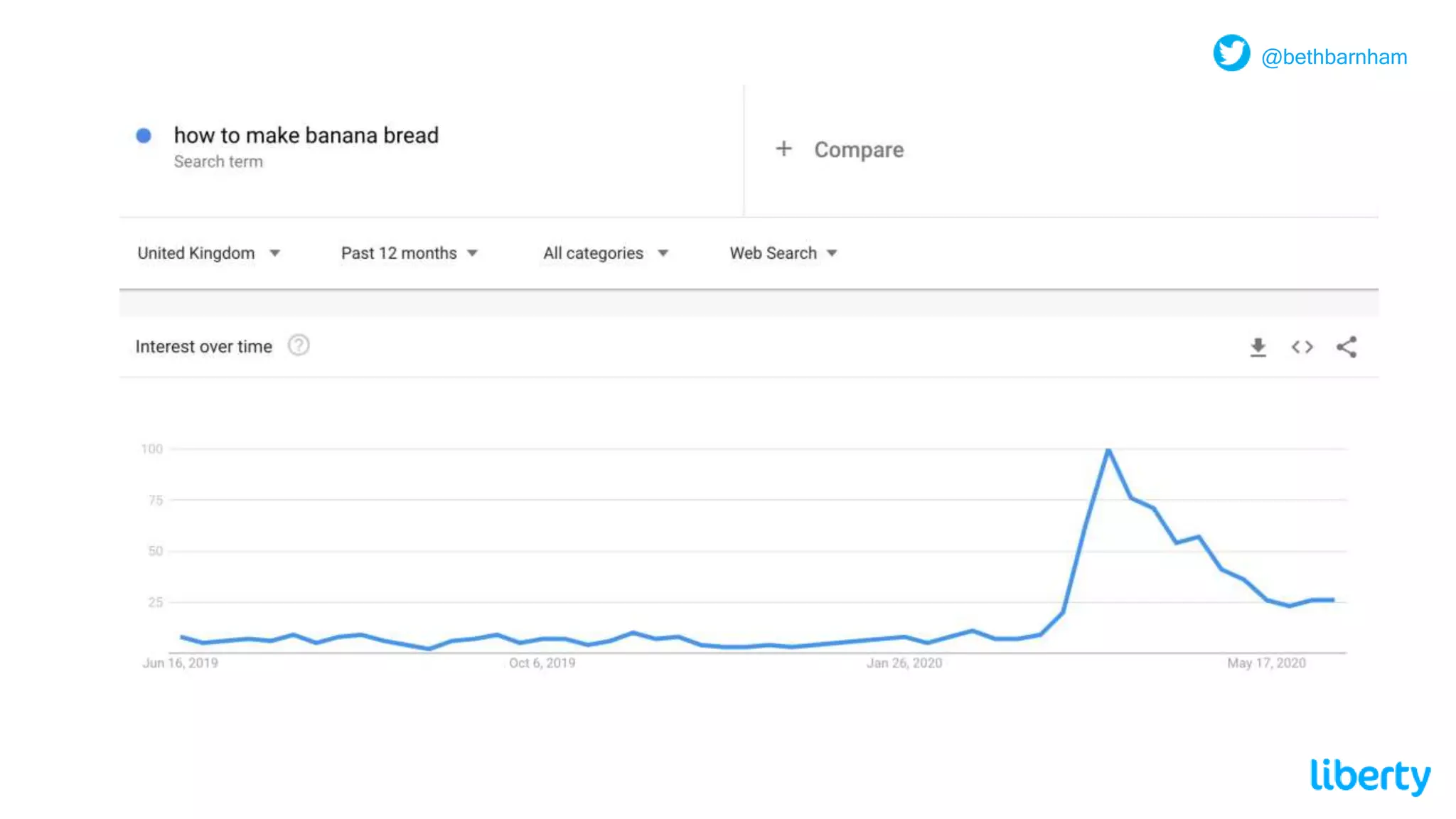Viewport: 1456px width, 819px height.
Task: Open the Web Search type dropdown
Action: coord(783,253)
